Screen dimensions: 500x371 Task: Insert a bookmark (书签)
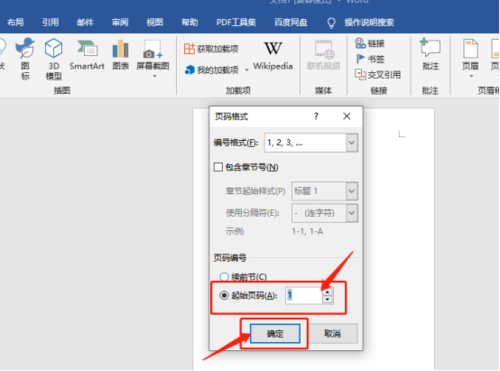(x=370, y=59)
